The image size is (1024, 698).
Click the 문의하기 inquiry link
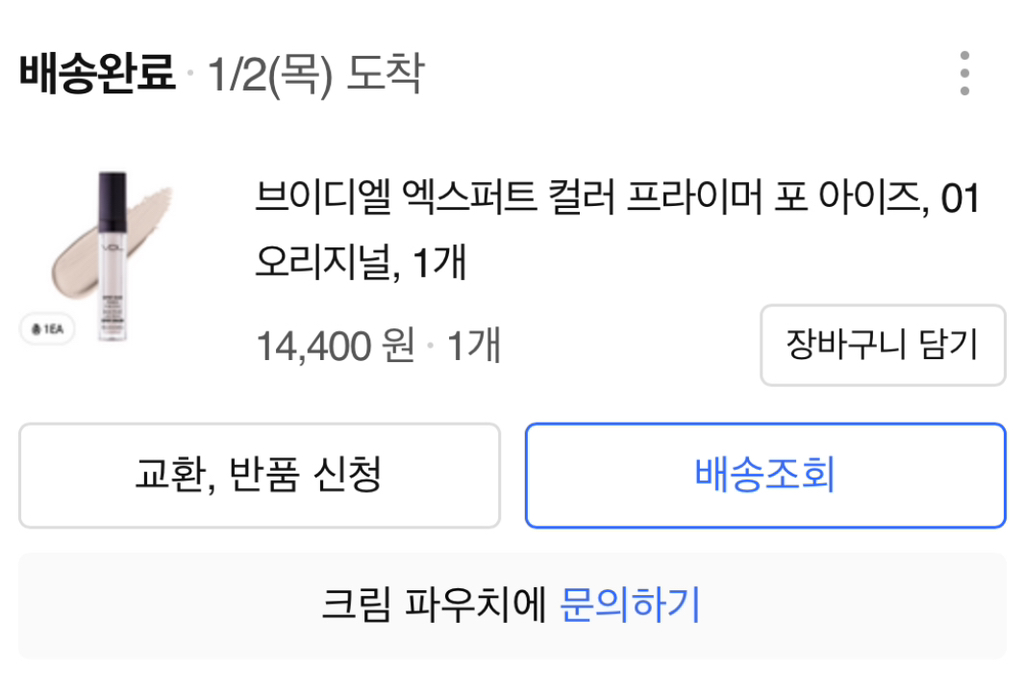(x=630, y=605)
